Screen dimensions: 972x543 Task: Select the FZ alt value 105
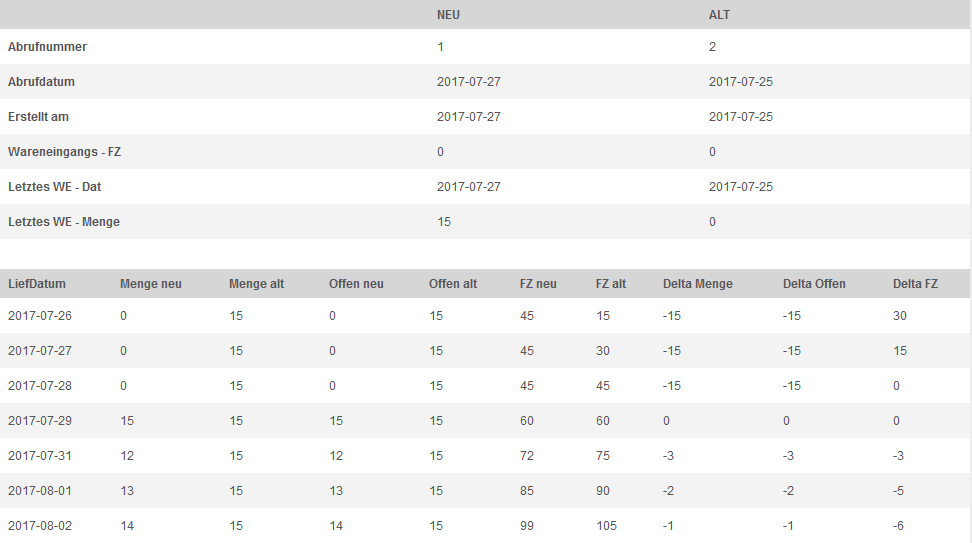[x=606, y=526]
